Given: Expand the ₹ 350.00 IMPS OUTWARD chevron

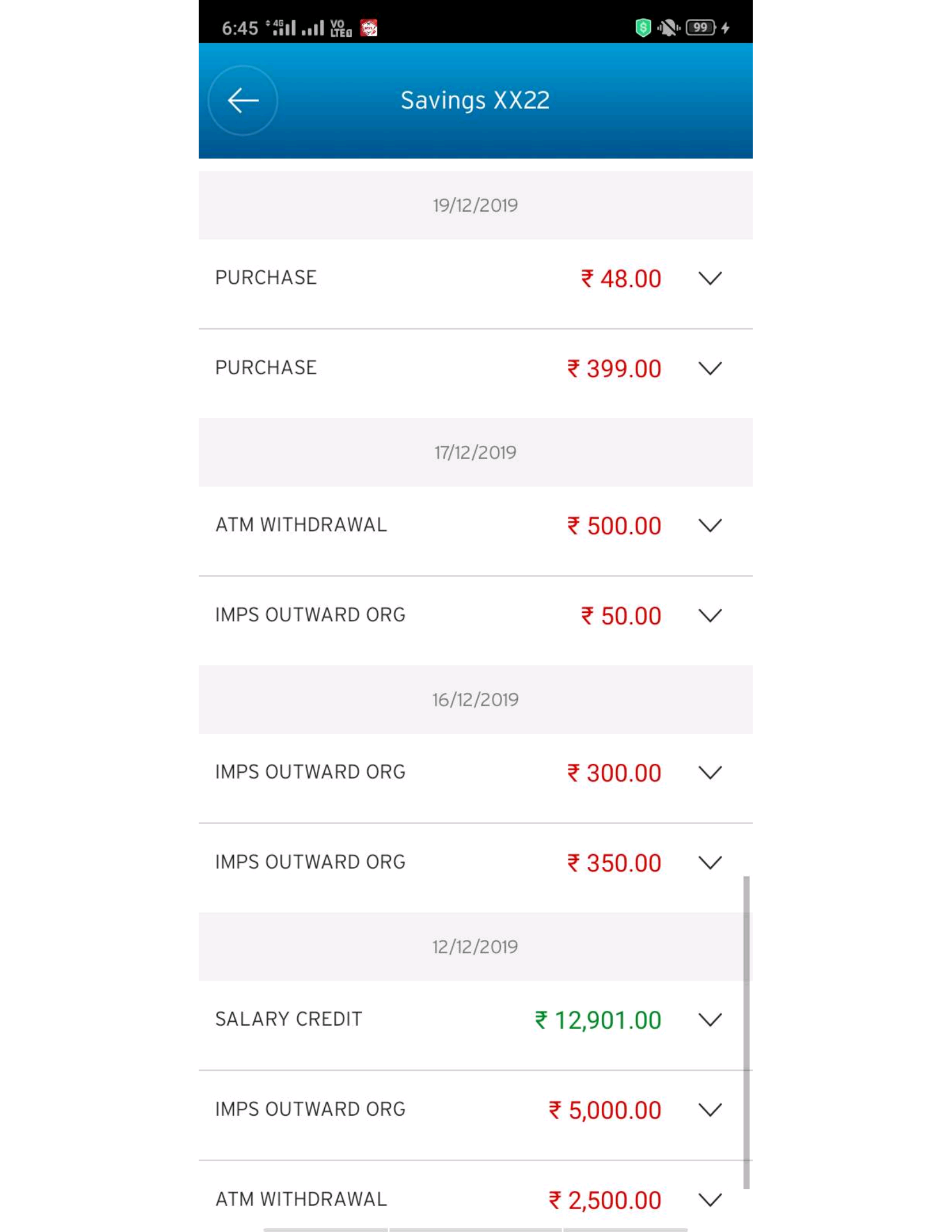Looking at the screenshot, I should [710, 862].
